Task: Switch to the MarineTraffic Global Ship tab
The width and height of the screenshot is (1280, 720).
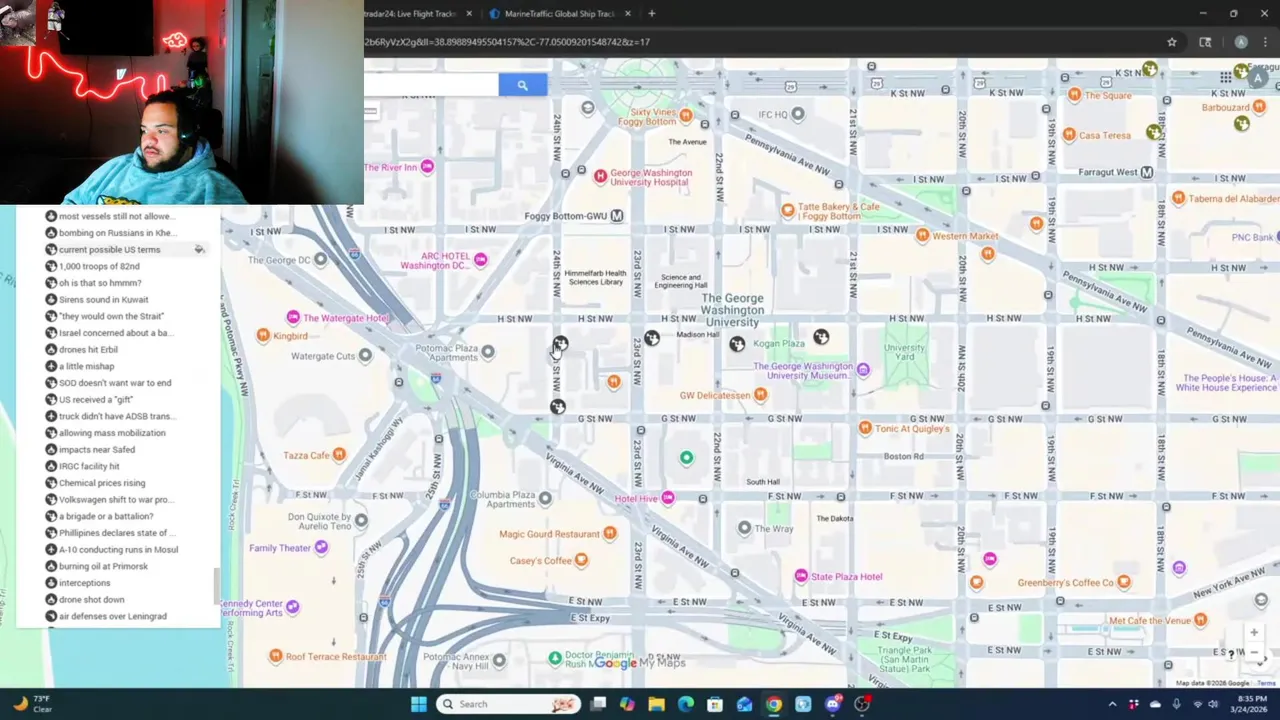Action: [x=559, y=14]
